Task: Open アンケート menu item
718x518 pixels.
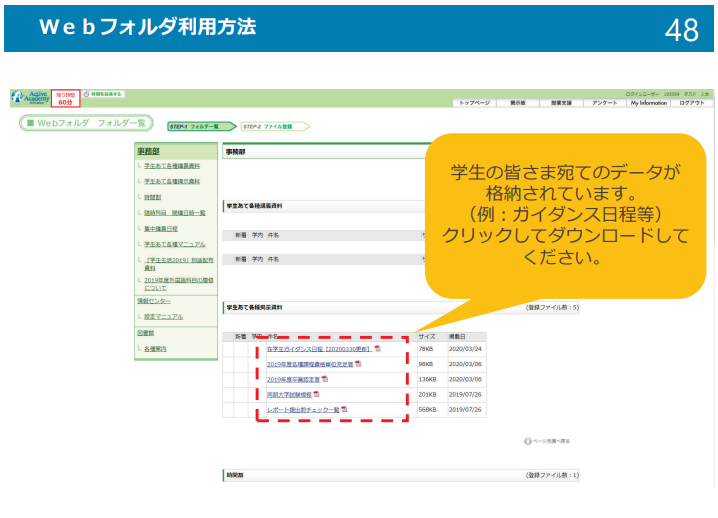Action: (604, 103)
